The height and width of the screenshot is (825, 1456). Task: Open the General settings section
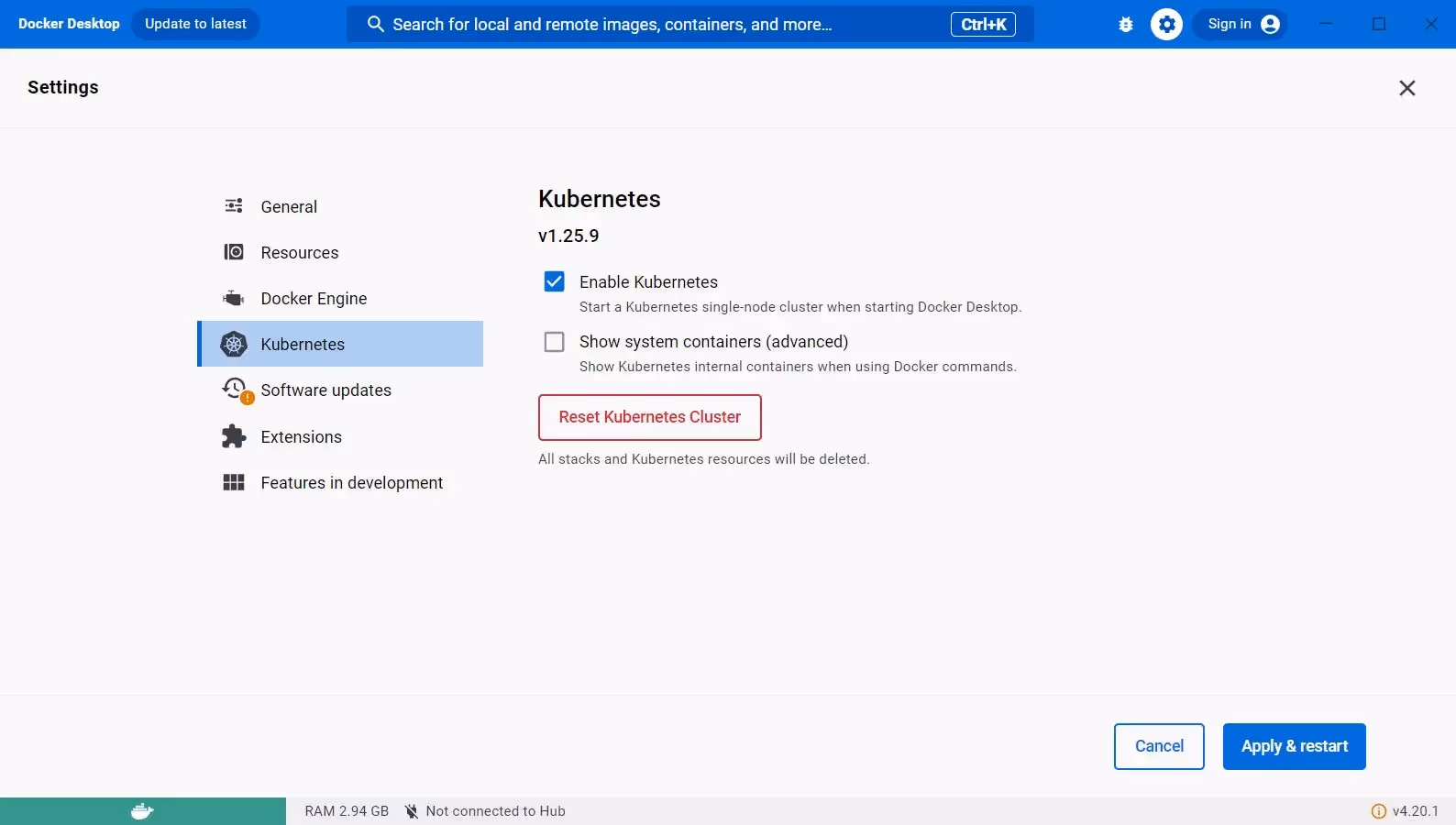pos(340,206)
